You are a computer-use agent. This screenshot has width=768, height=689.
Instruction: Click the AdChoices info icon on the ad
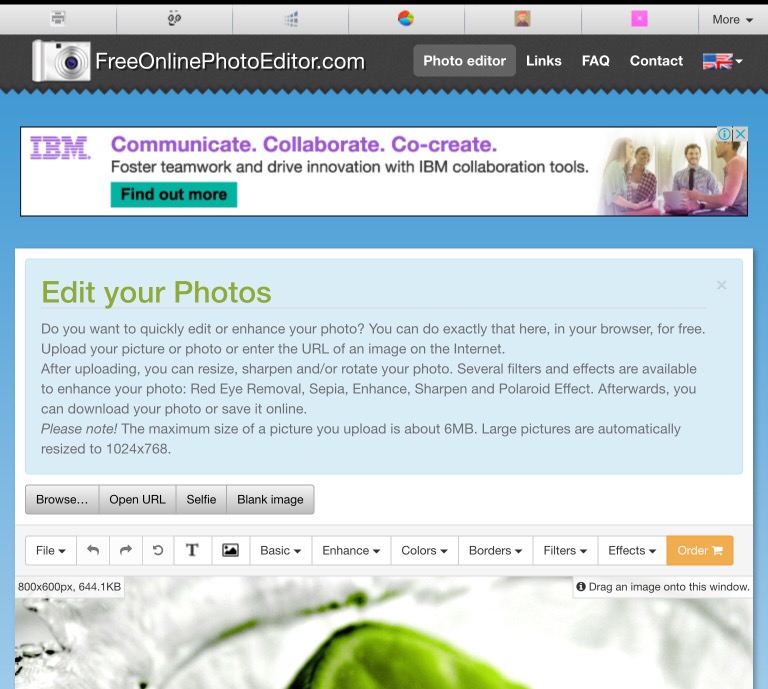tap(724, 134)
